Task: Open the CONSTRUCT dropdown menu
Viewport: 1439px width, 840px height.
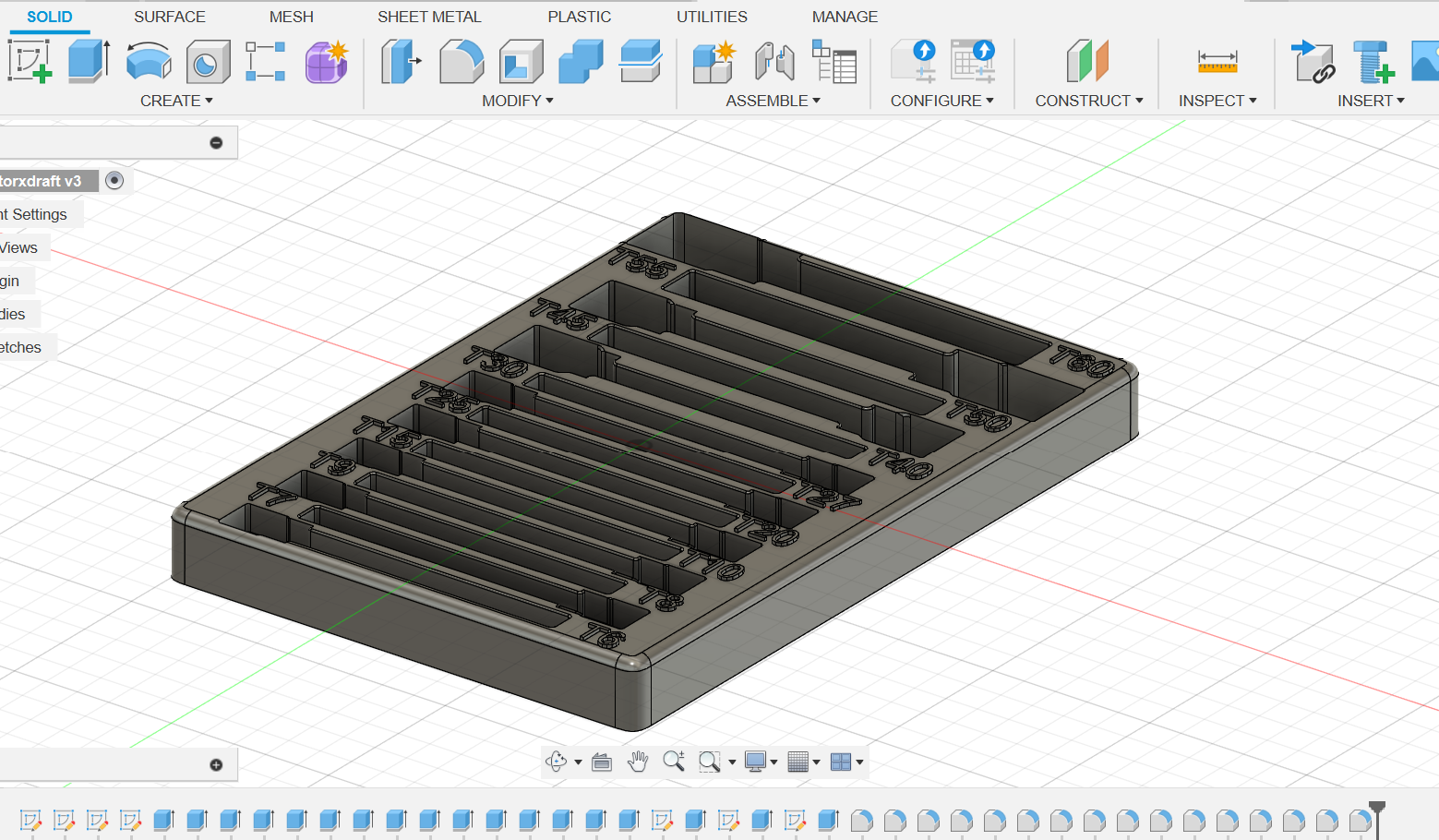Action: click(1089, 101)
